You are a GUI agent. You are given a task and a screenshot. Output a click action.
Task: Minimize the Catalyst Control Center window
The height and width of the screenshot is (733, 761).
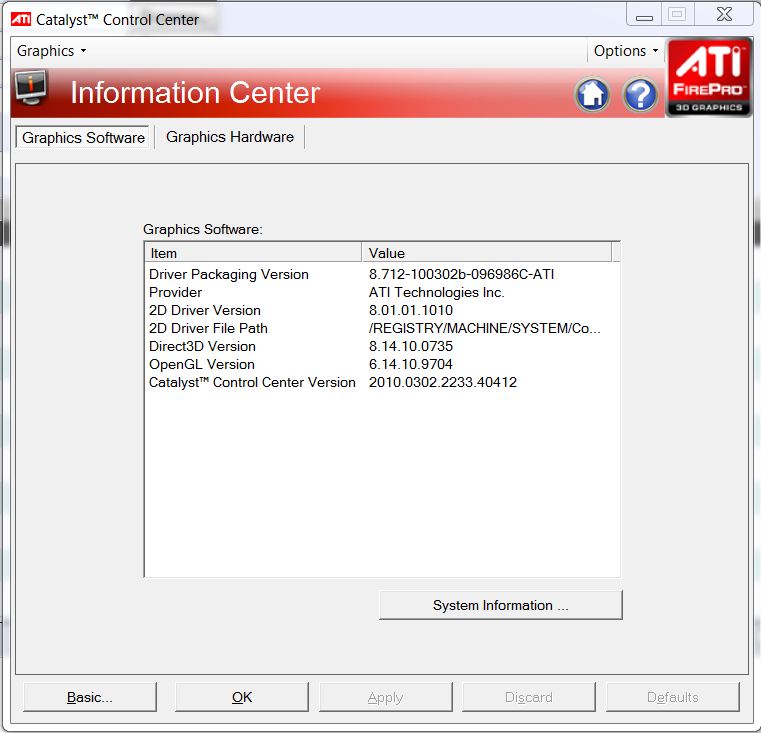tap(644, 15)
